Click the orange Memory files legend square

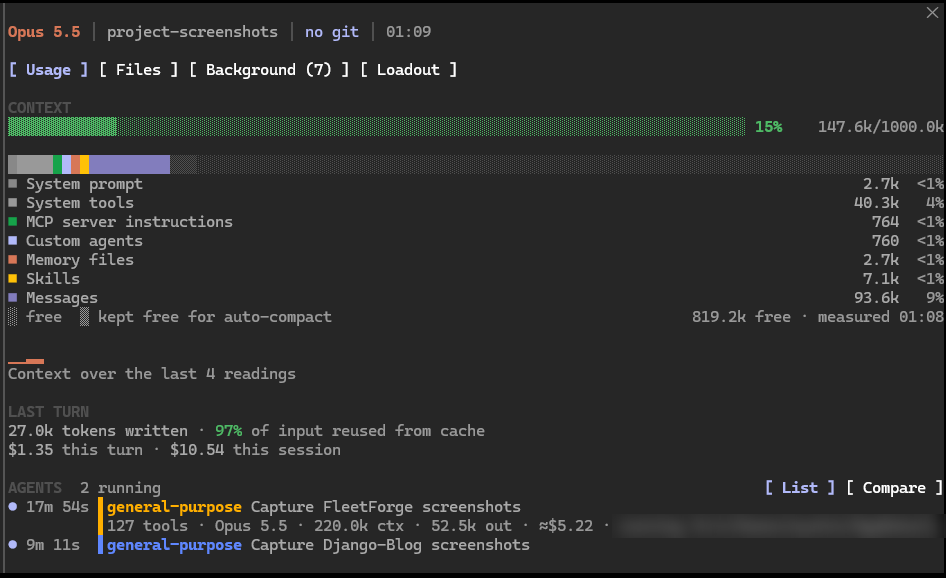(x=13, y=259)
